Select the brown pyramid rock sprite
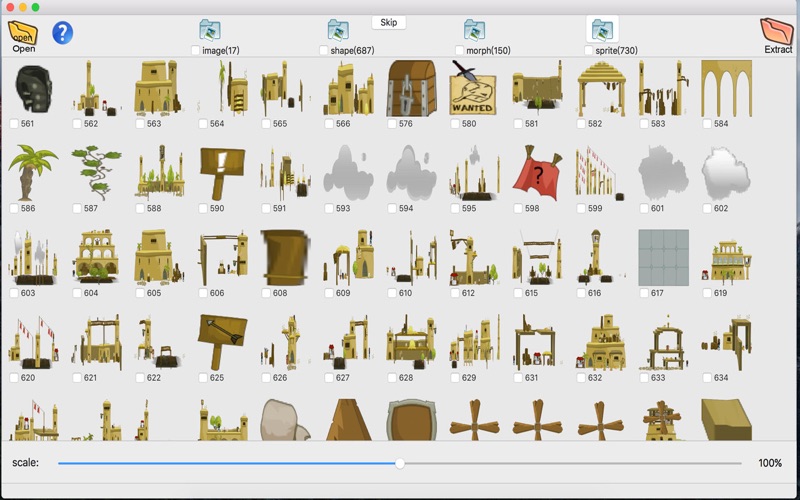 click(x=348, y=419)
